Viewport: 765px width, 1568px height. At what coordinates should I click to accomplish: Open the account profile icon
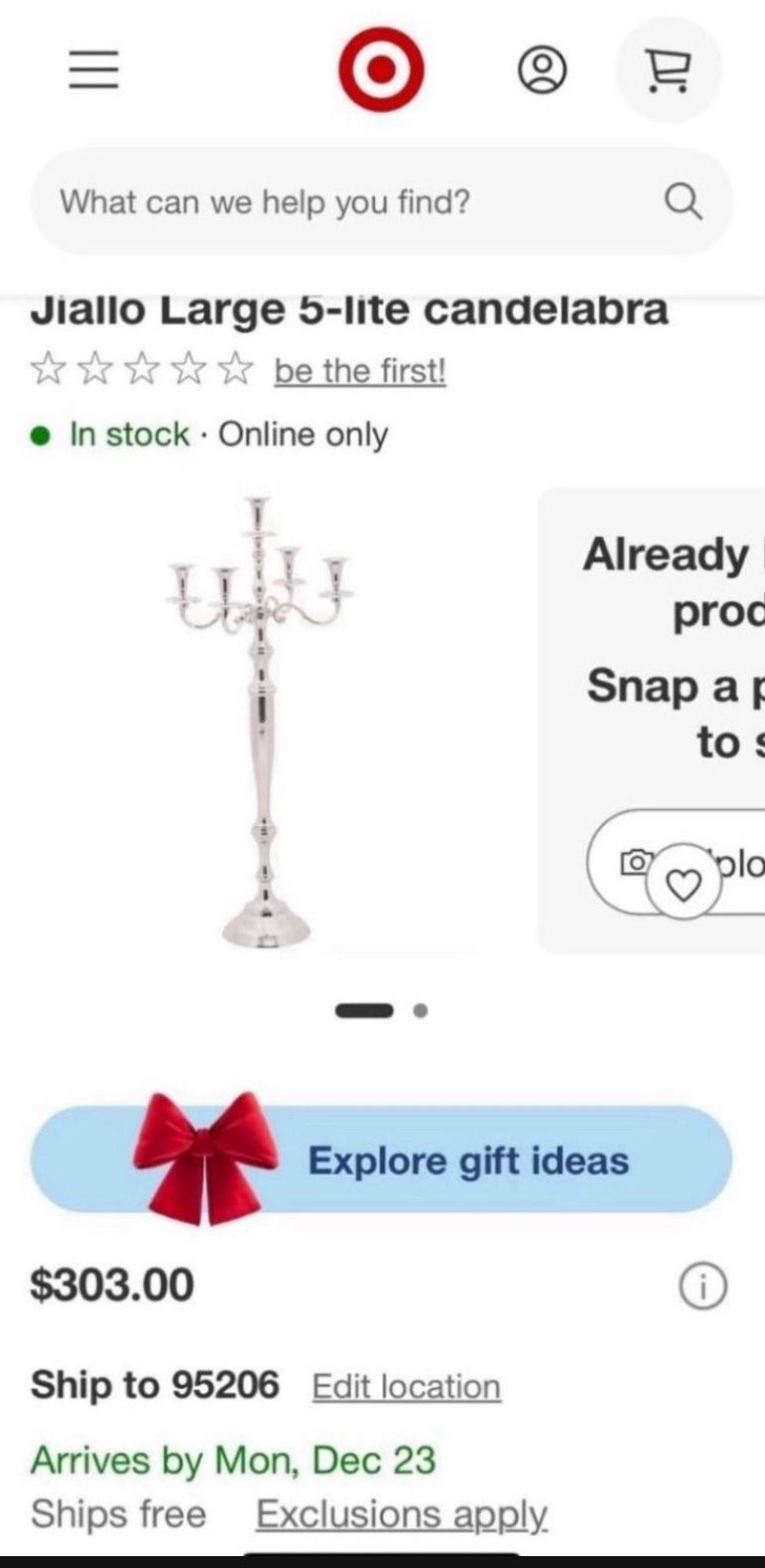pyautogui.click(x=543, y=71)
